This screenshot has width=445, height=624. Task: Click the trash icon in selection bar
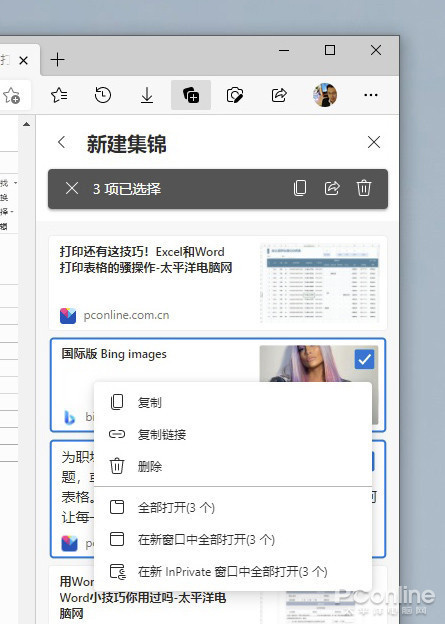point(364,188)
